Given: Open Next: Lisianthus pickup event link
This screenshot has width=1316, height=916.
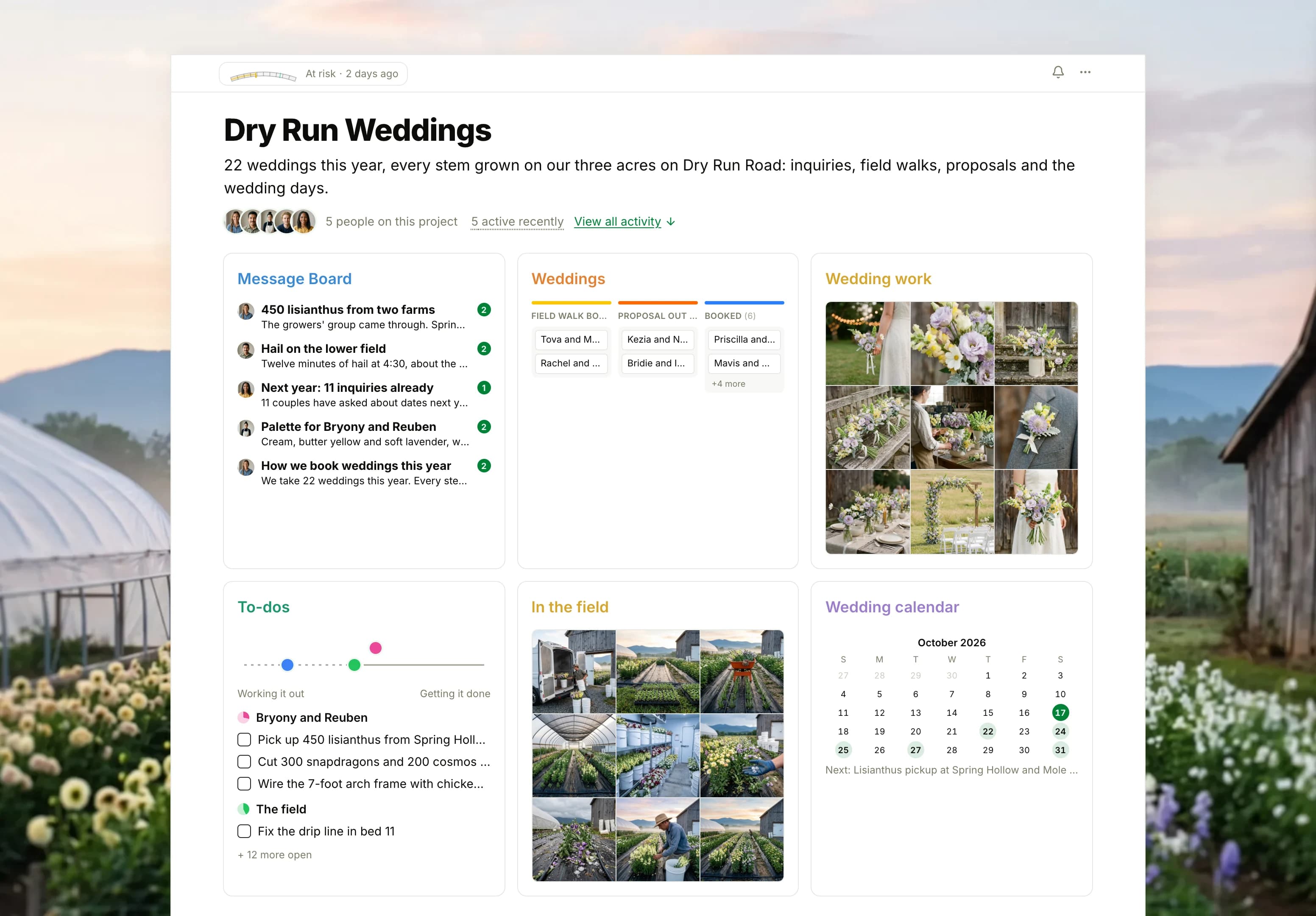Looking at the screenshot, I should [x=951, y=770].
